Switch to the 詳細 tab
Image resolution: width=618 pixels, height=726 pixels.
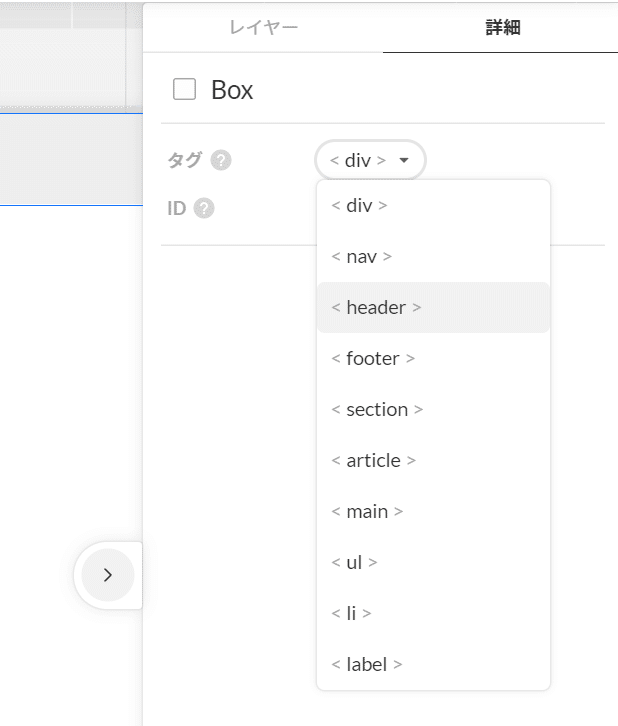[502, 28]
